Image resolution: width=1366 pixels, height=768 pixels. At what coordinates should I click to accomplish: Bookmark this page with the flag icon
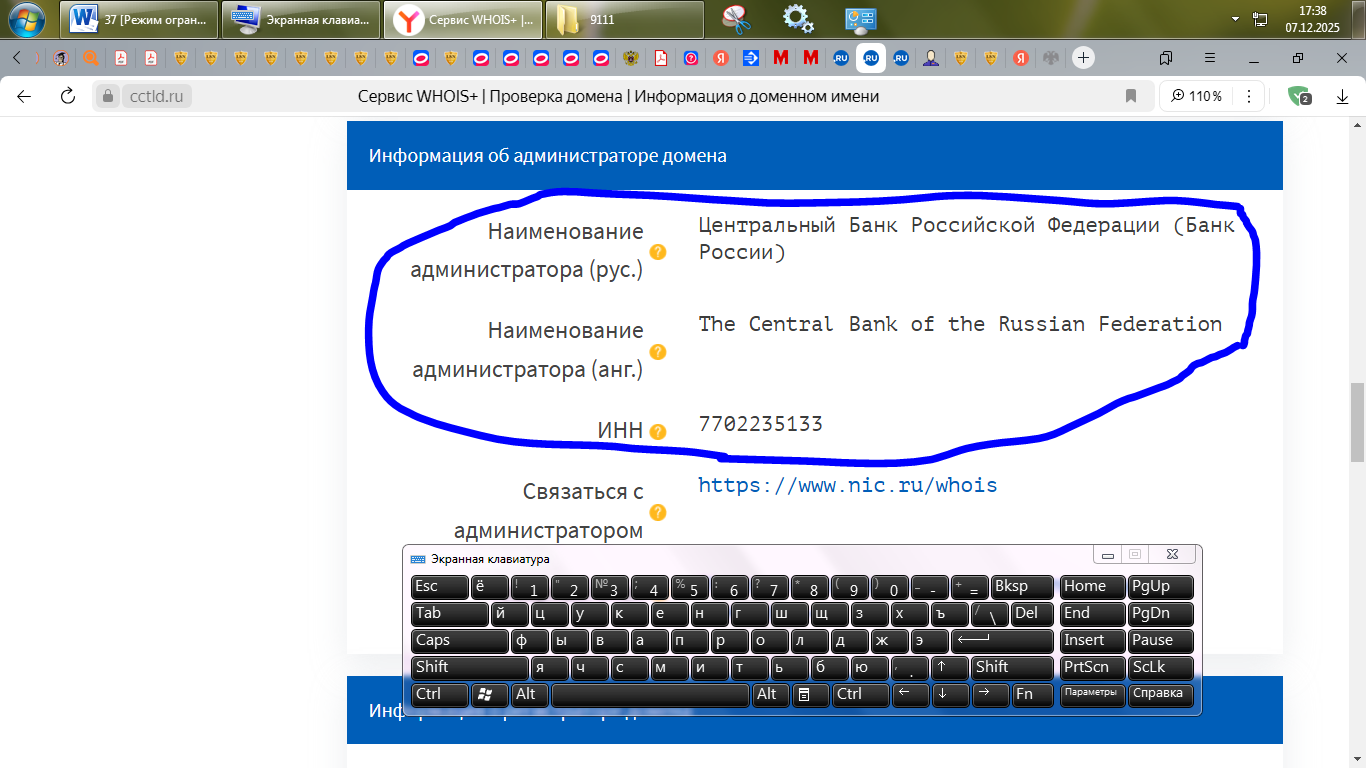pyautogui.click(x=1131, y=96)
